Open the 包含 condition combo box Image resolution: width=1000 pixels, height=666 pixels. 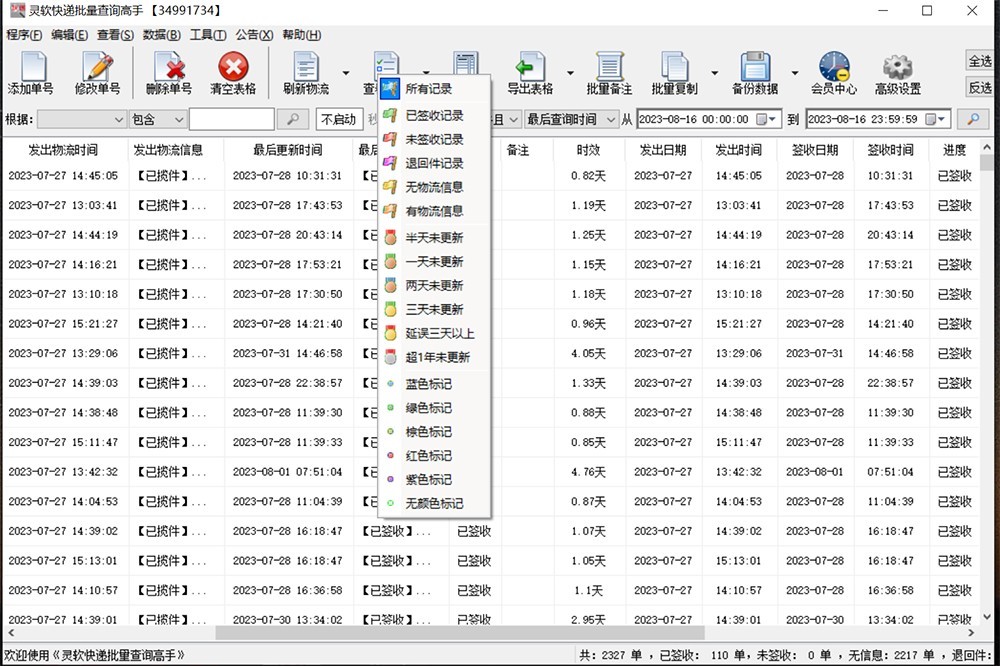(x=156, y=119)
